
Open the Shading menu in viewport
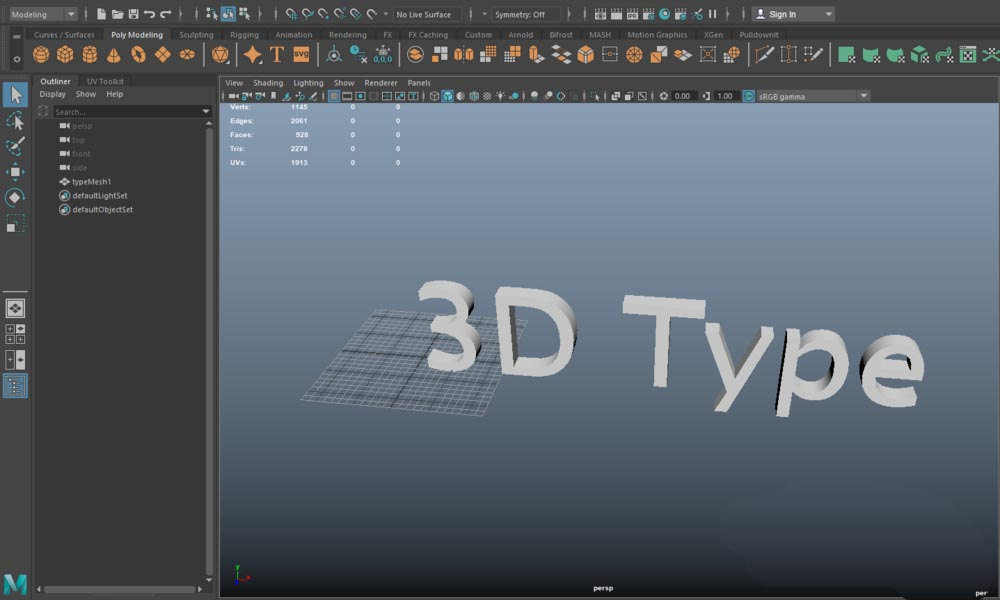point(268,83)
